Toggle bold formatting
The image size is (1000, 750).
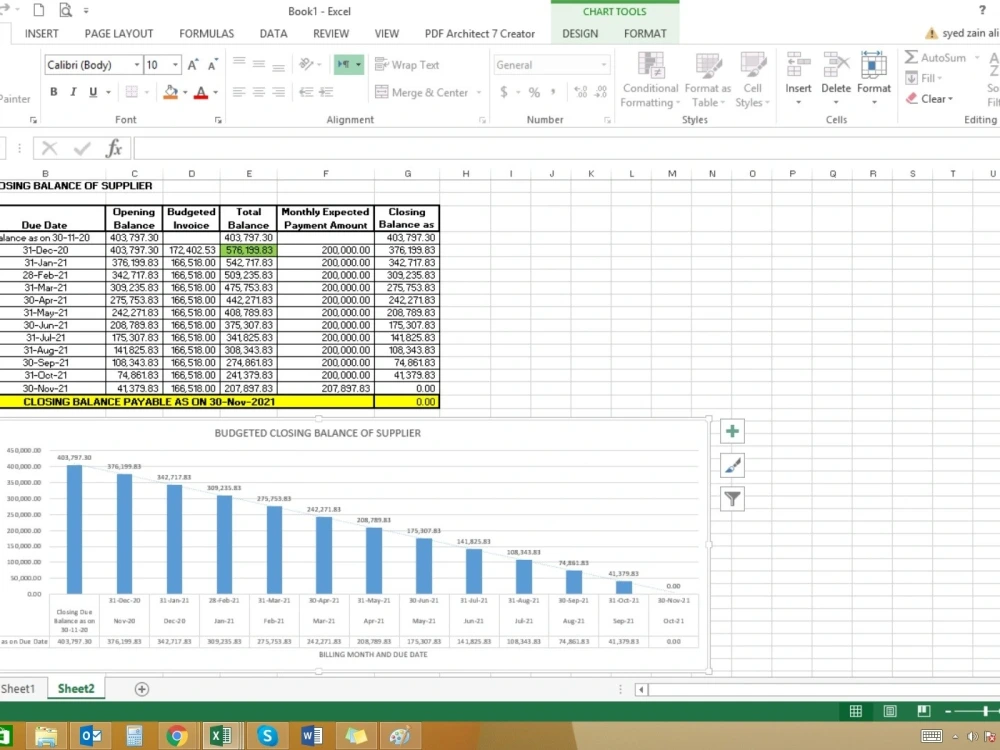point(53,91)
